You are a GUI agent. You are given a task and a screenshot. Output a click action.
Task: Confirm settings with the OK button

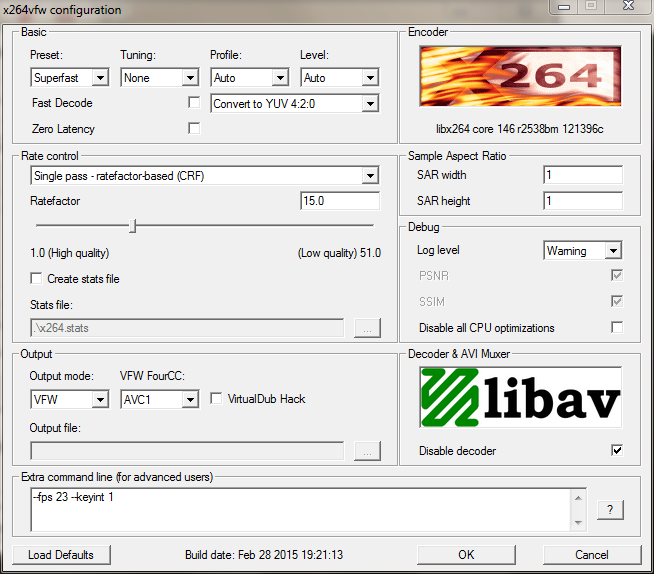pyautogui.click(x=466, y=555)
